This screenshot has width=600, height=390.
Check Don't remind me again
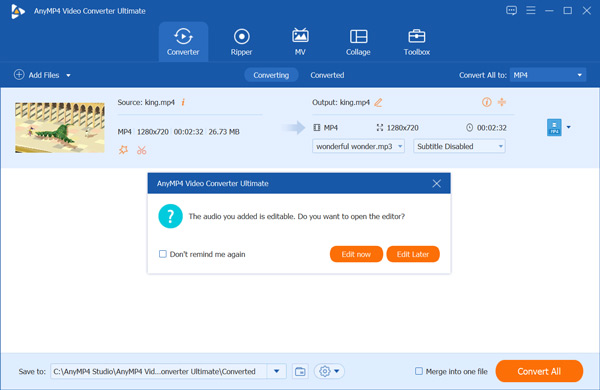point(163,254)
